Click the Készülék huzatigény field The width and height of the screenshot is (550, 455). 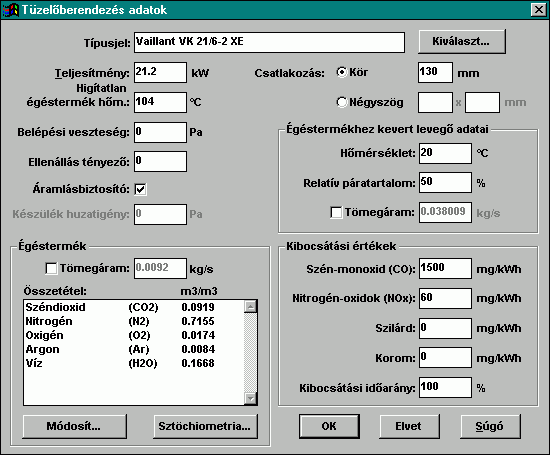[160, 214]
